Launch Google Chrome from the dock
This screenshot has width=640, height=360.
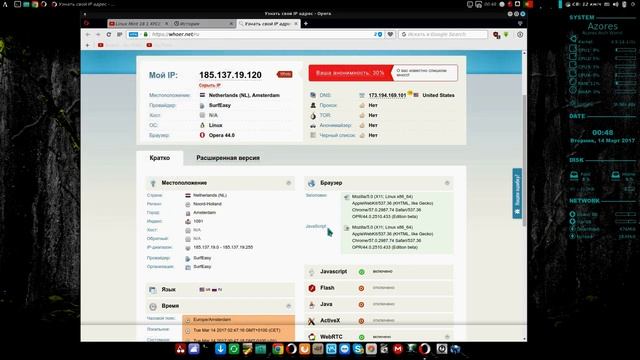pos(278,349)
